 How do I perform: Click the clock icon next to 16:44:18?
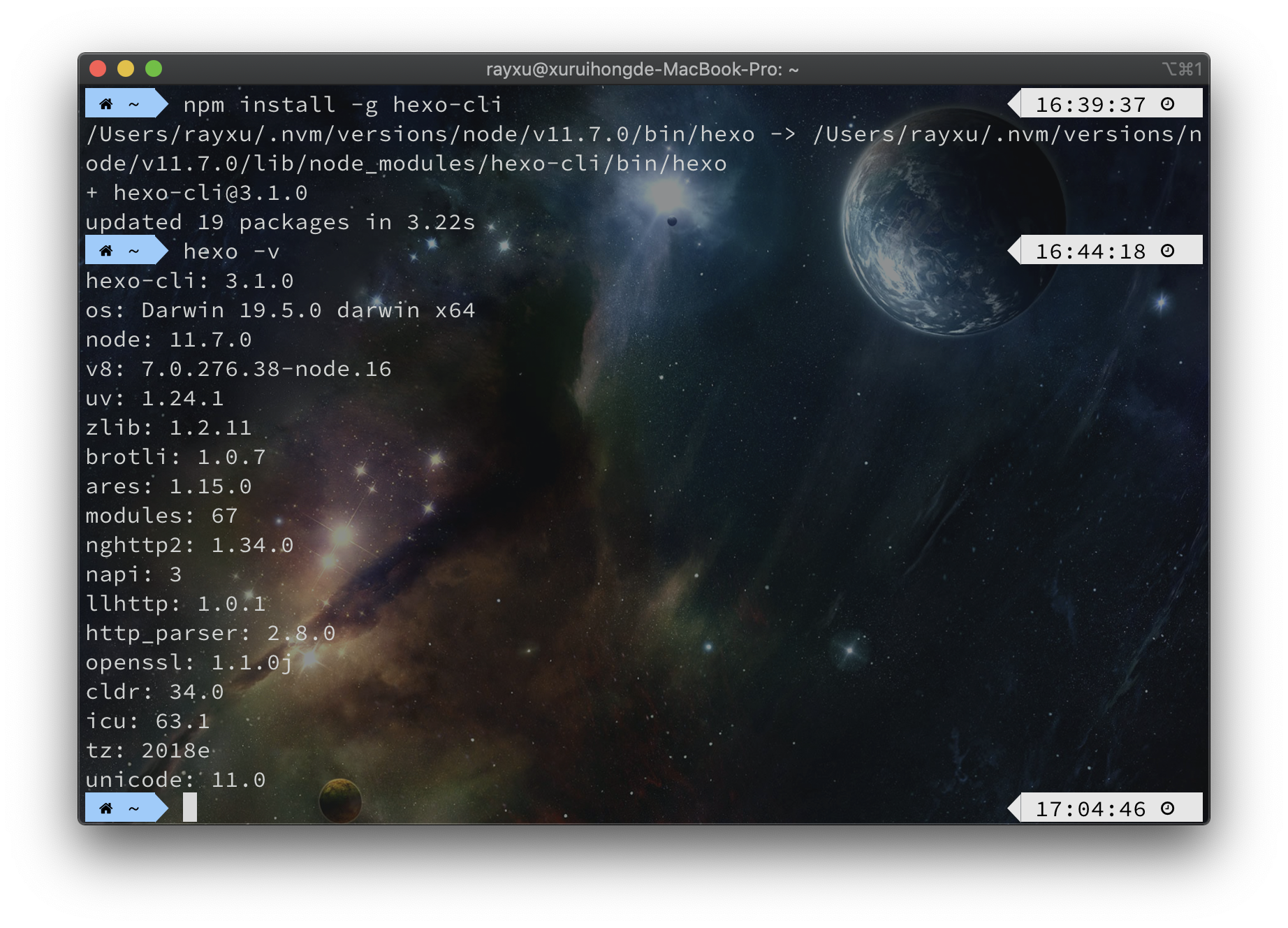[x=1168, y=251]
